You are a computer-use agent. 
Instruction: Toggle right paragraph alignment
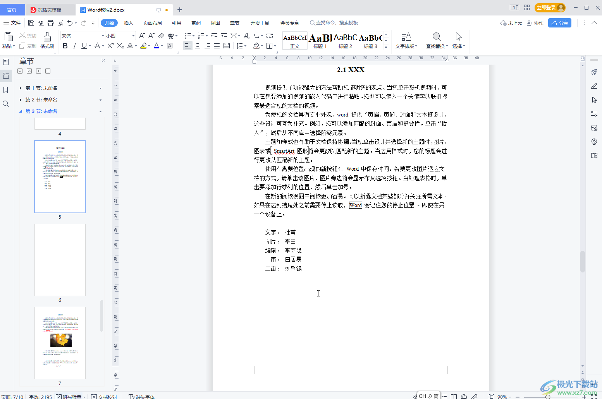click(207, 46)
